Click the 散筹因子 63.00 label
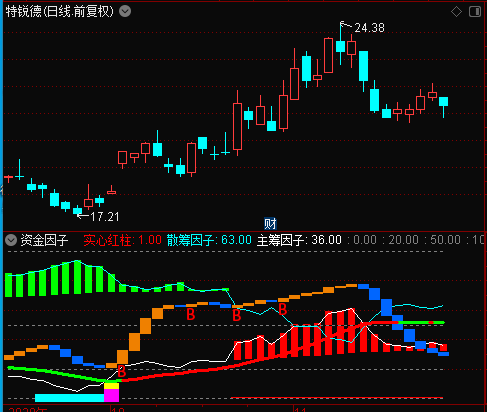The height and width of the screenshot is (412, 487). coord(209,240)
